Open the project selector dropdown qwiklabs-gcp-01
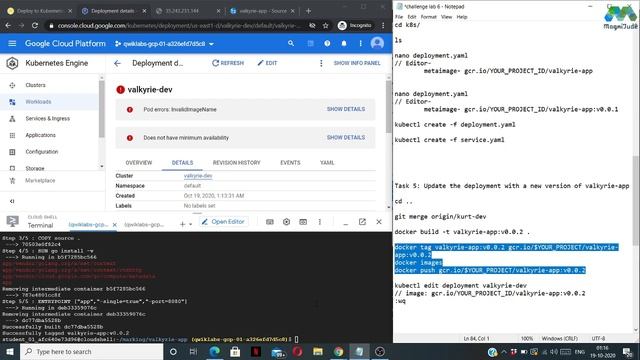The height and width of the screenshot is (360, 640). pos(164,44)
